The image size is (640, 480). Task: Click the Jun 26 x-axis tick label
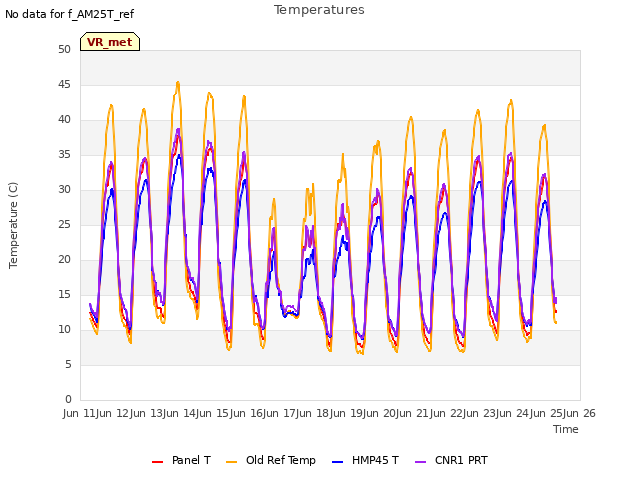[580, 413]
